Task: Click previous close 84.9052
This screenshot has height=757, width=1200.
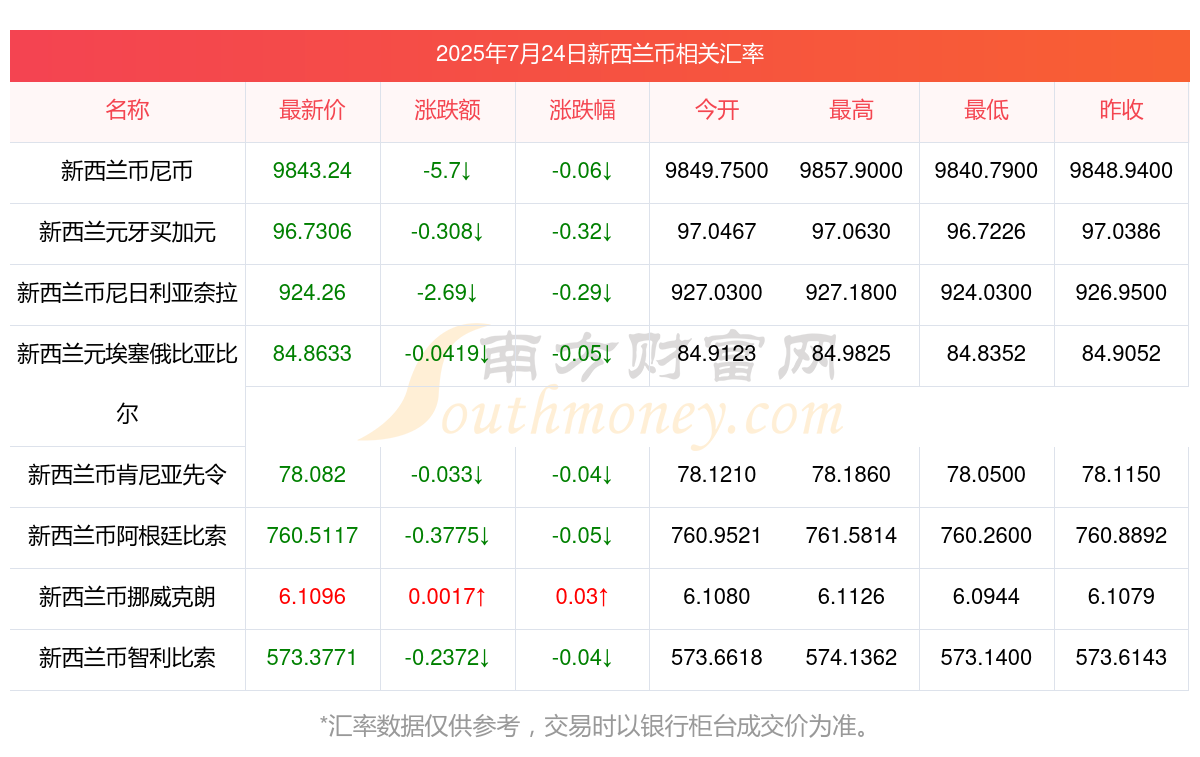Action: 1121,354
